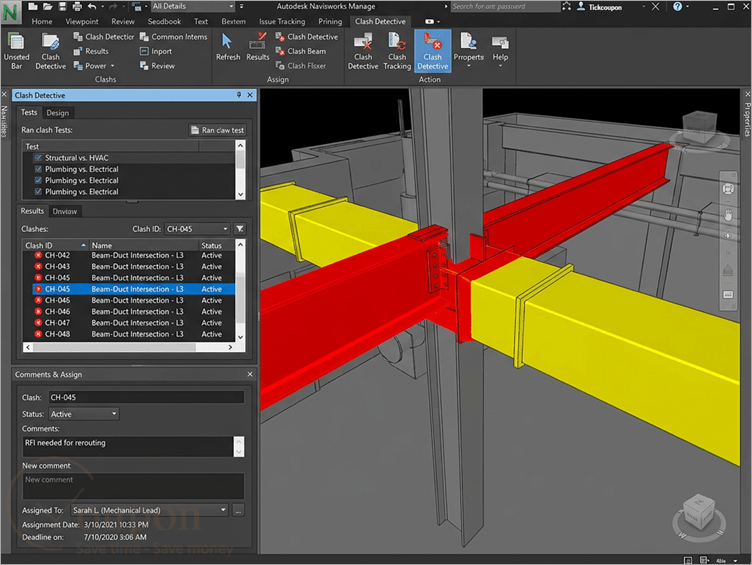The width and height of the screenshot is (752, 565).
Task: Click the Redo arrow icon
Action: click(x=113, y=7)
